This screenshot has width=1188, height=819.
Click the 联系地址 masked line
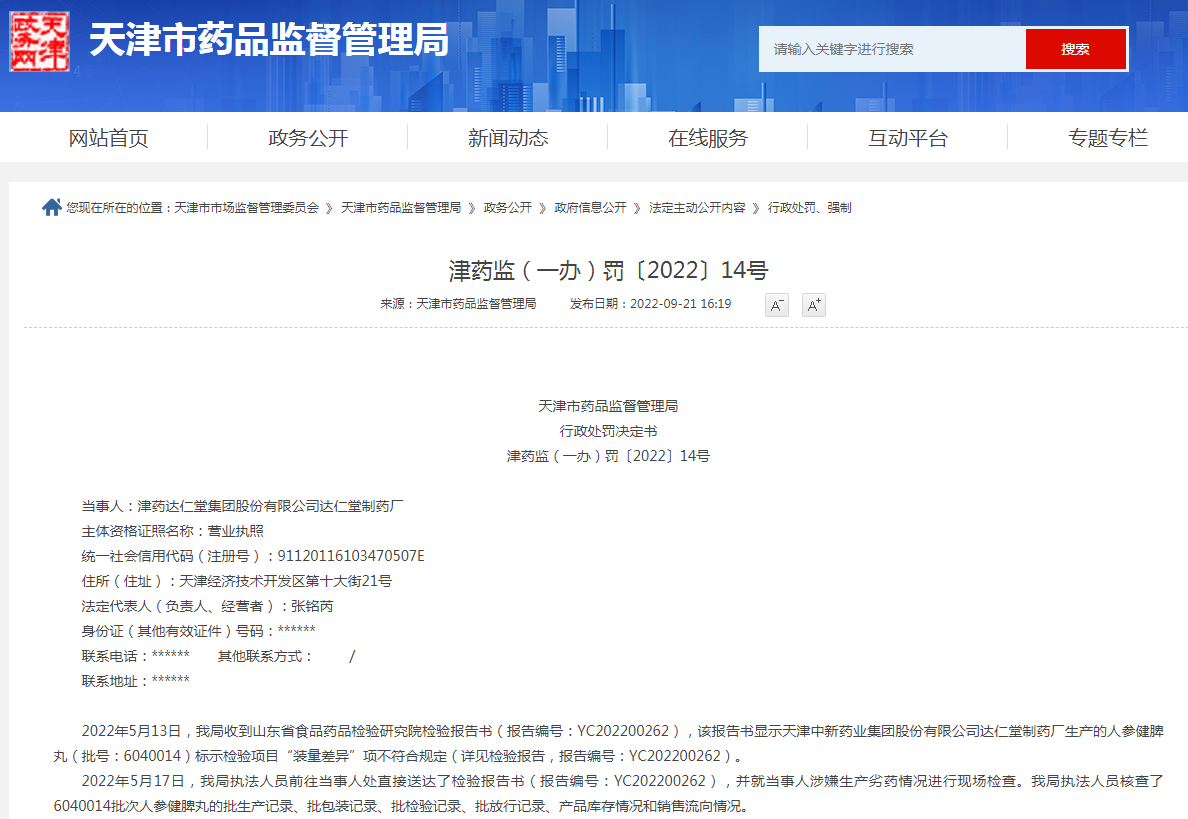pyautogui.click(x=136, y=681)
